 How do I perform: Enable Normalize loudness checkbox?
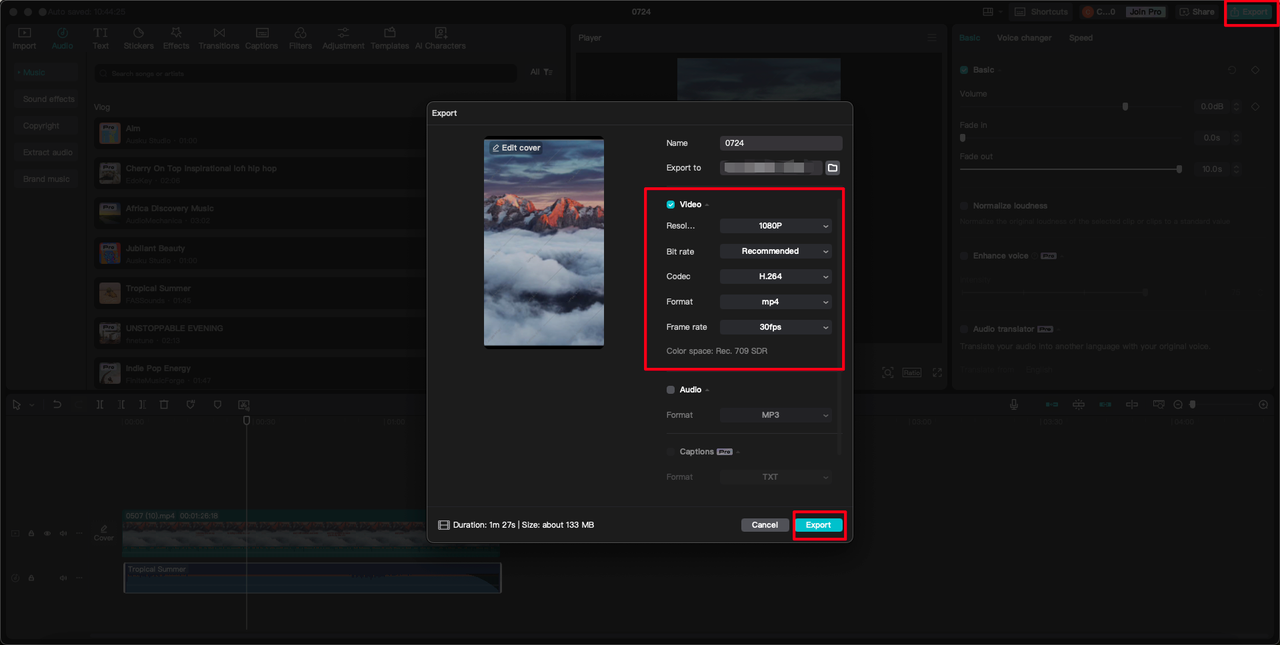click(x=964, y=206)
